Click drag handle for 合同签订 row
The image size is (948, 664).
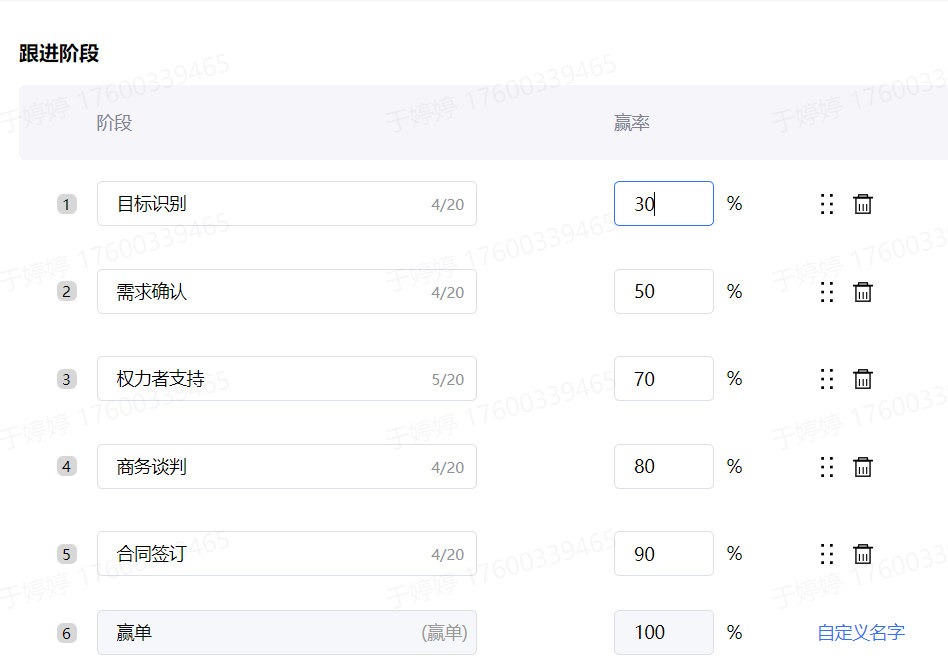[827, 554]
